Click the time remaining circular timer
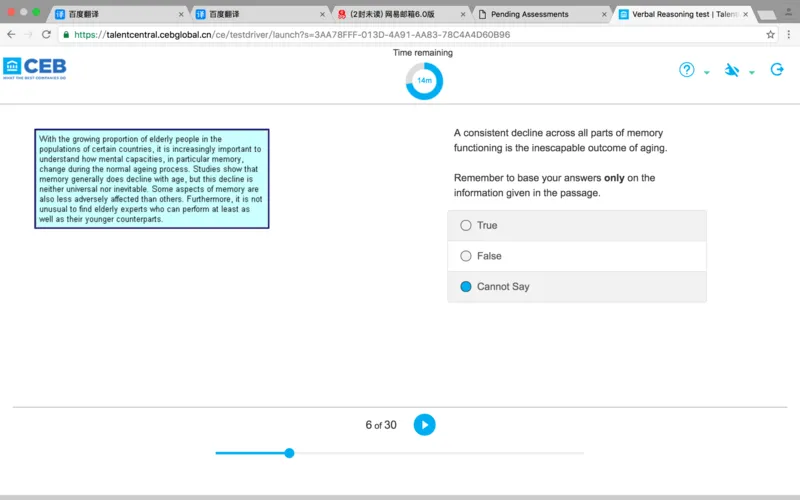The image size is (800, 500). [x=424, y=80]
